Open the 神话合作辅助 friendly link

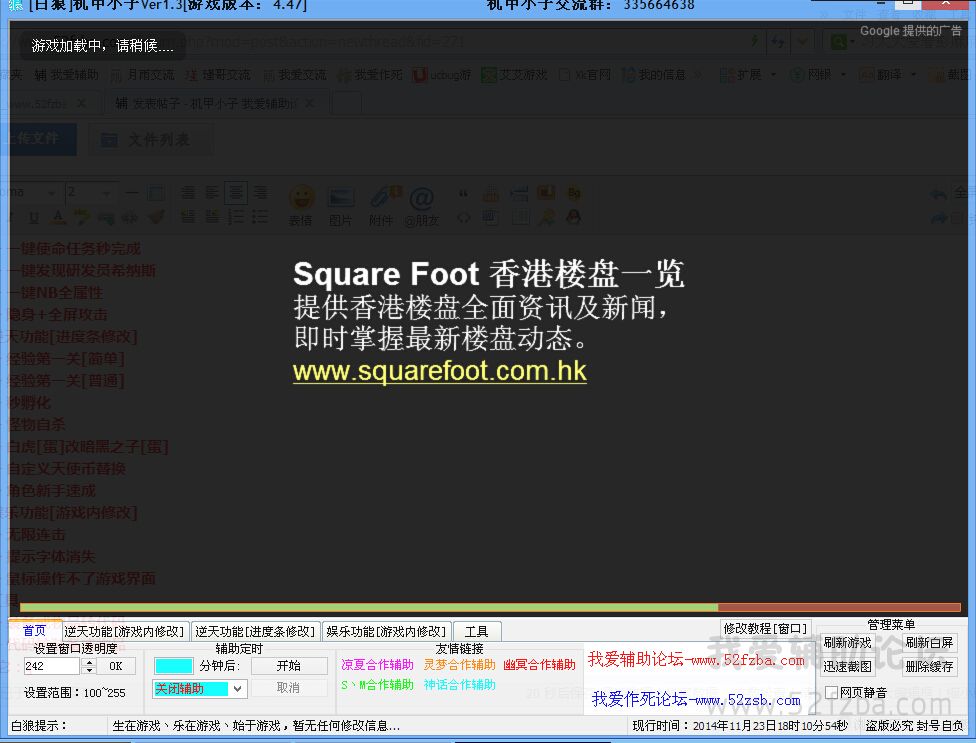pos(459,685)
